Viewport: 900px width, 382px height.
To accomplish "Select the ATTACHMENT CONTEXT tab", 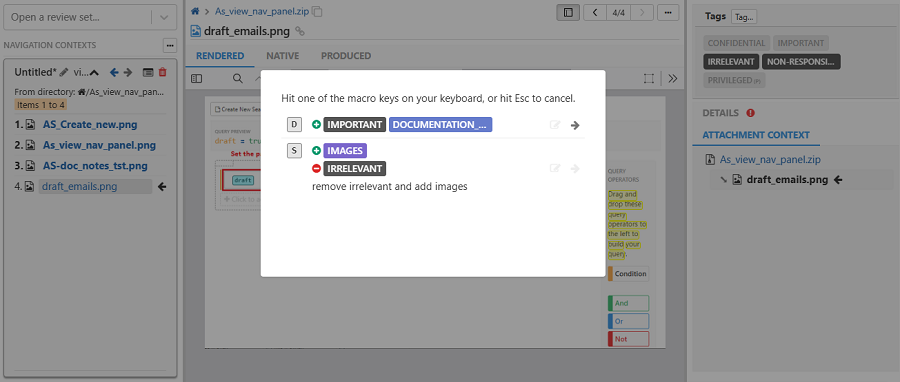I will pyautogui.click(x=756, y=135).
